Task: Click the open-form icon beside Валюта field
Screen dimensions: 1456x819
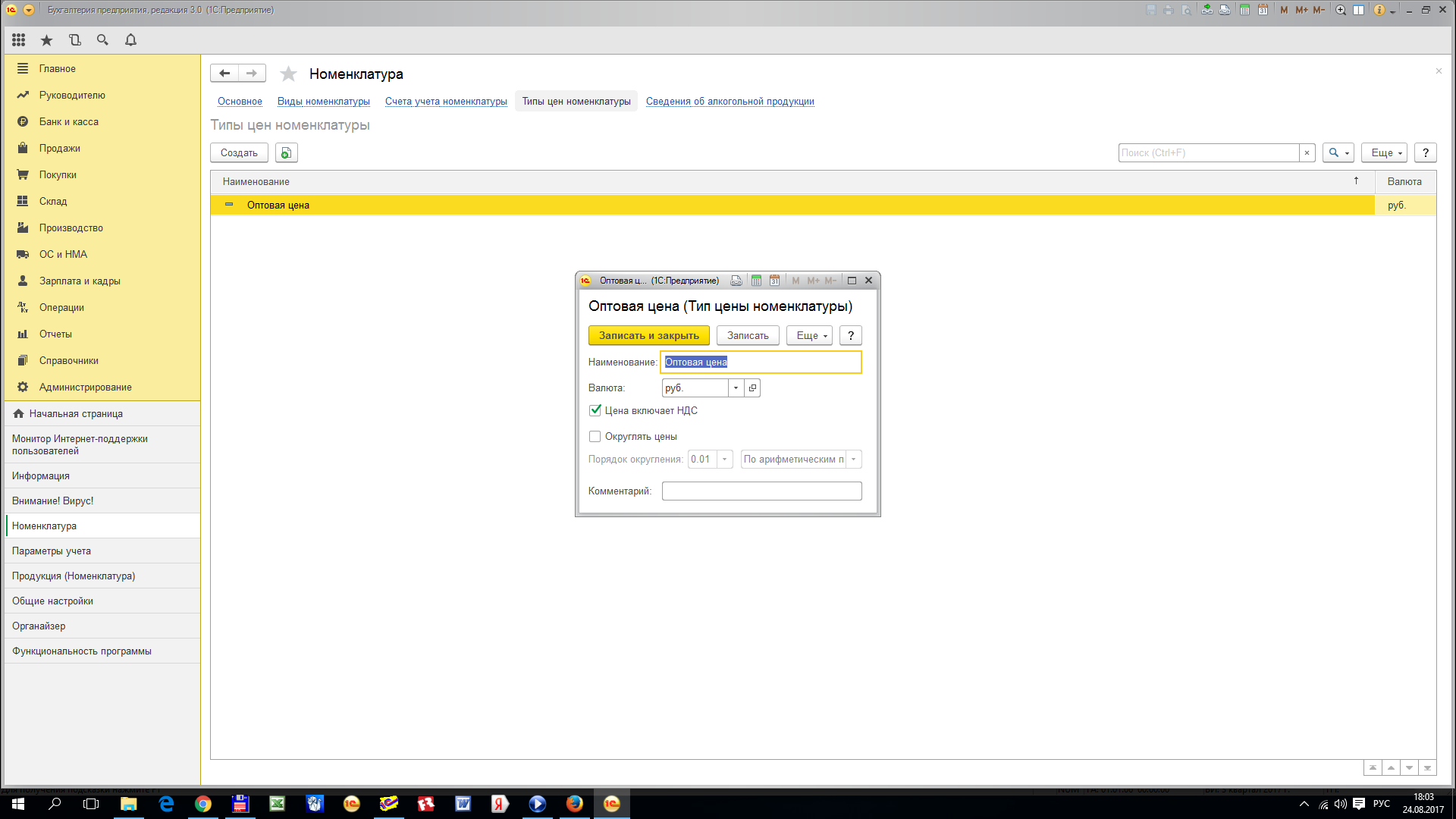Action: point(752,388)
